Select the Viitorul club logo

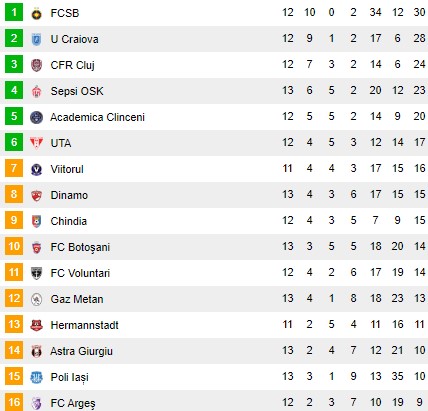(x=36, y=169)
